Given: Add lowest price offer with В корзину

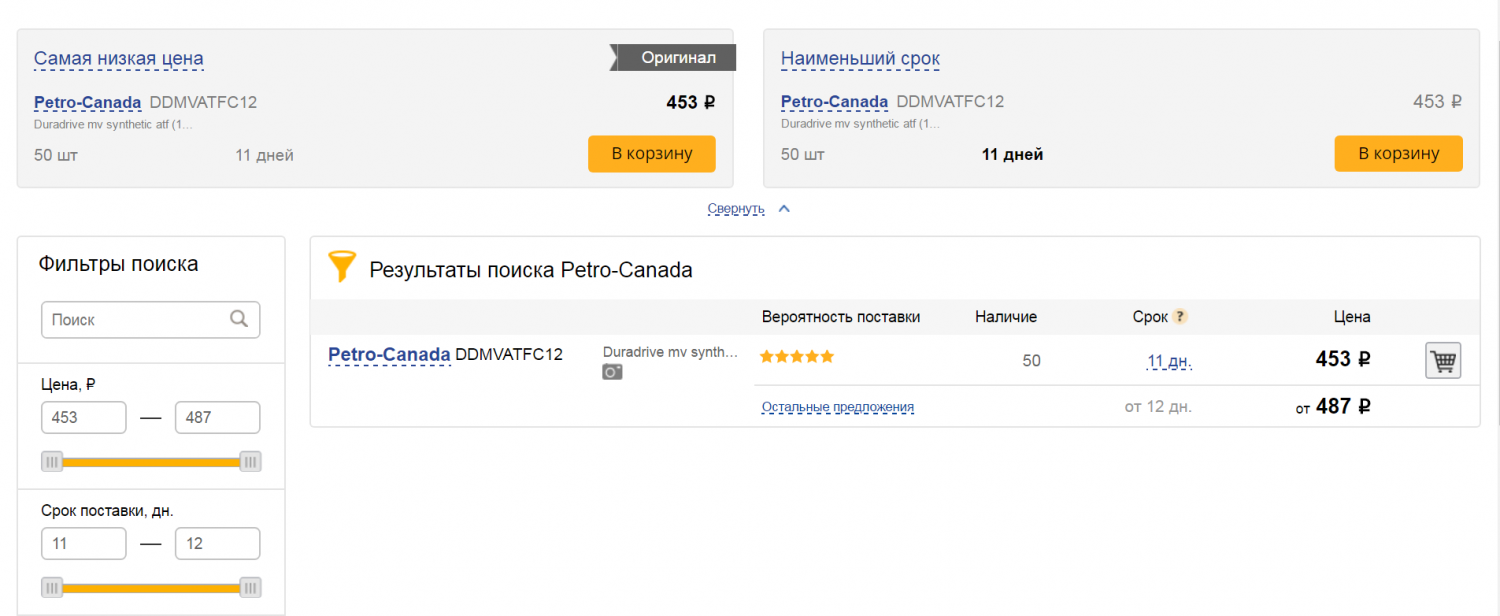Looking at the screenshot, I should click(652, 154).
